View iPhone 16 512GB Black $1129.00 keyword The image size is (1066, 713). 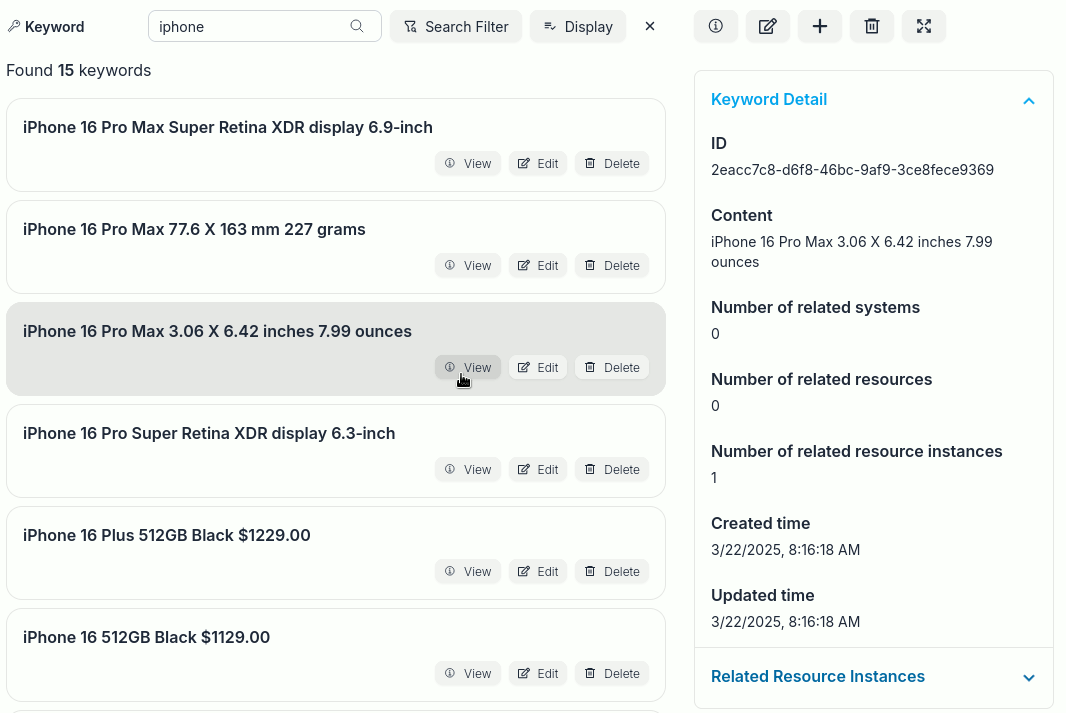[x=468, y=674]
